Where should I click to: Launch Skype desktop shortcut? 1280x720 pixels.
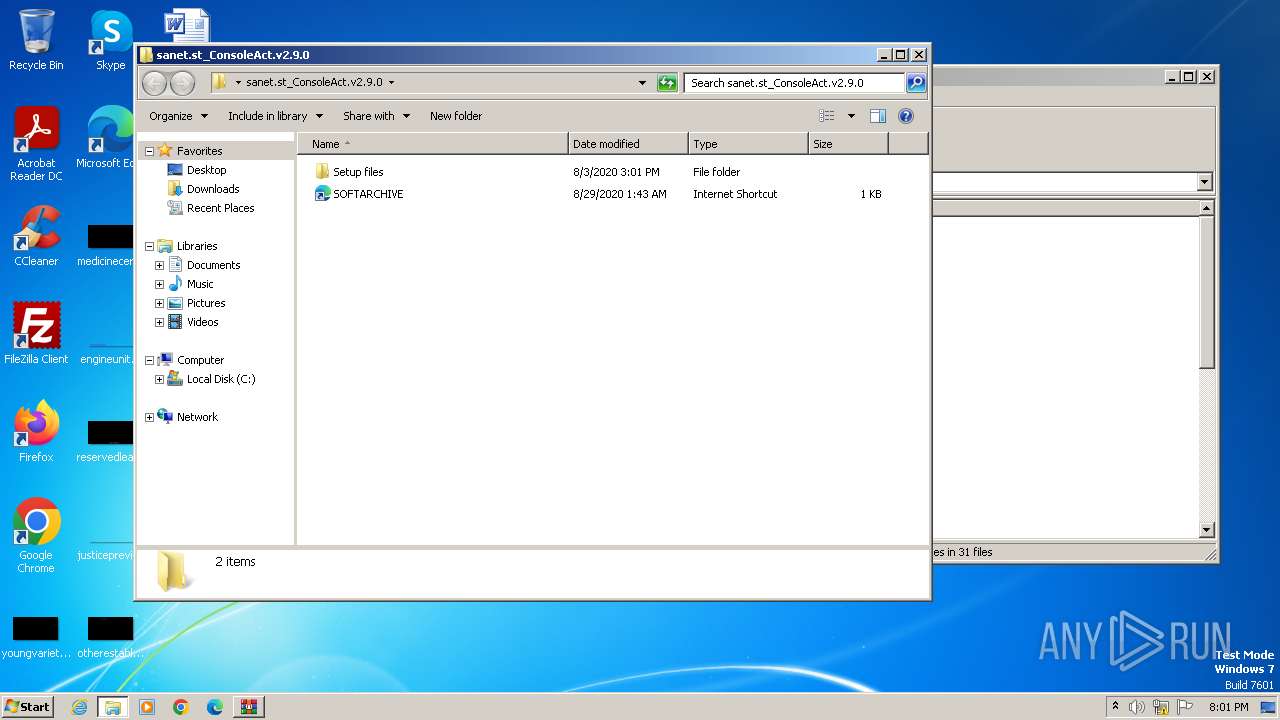click(111, 40)
